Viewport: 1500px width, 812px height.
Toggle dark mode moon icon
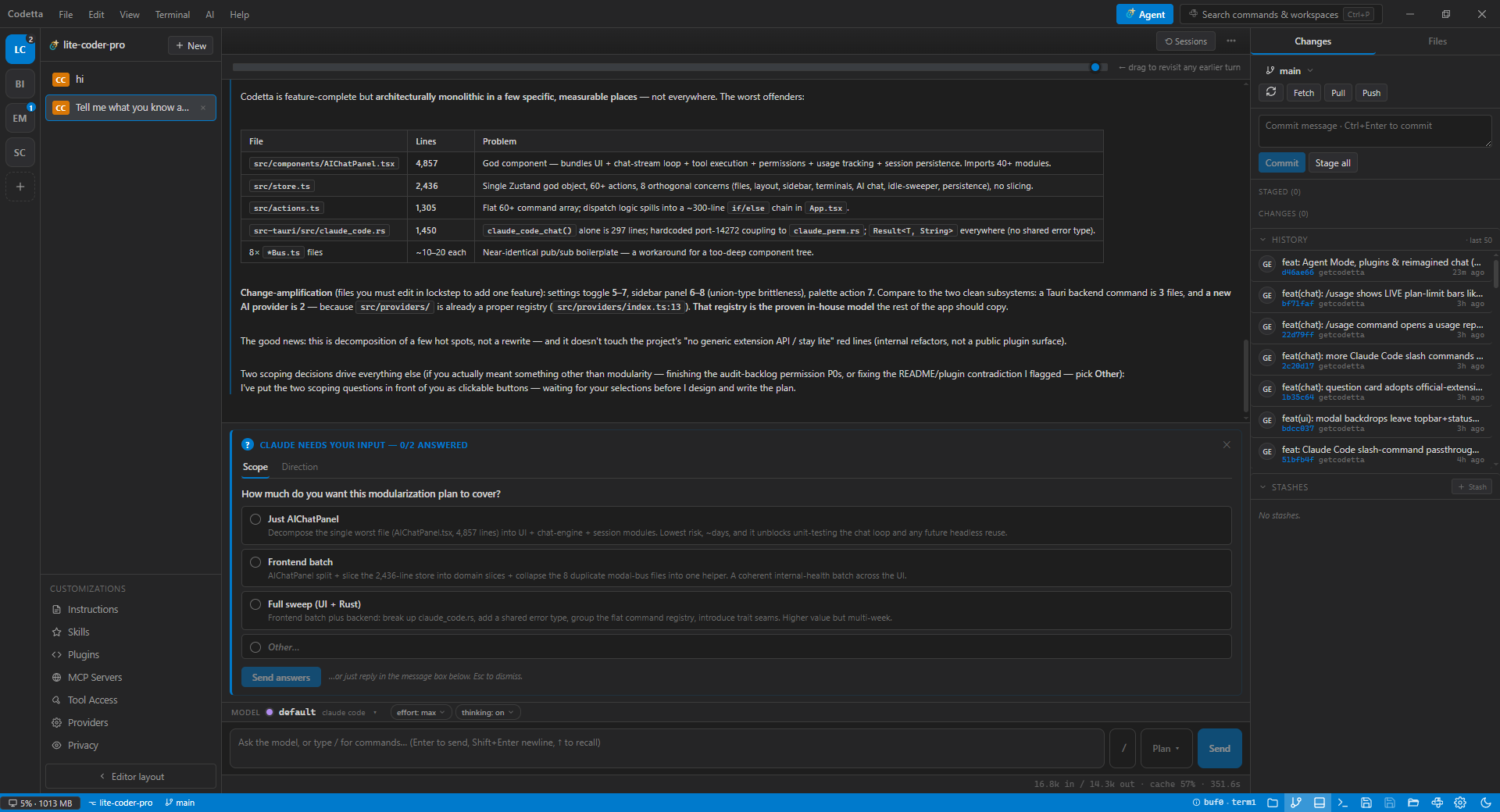tap(1485, 803)
